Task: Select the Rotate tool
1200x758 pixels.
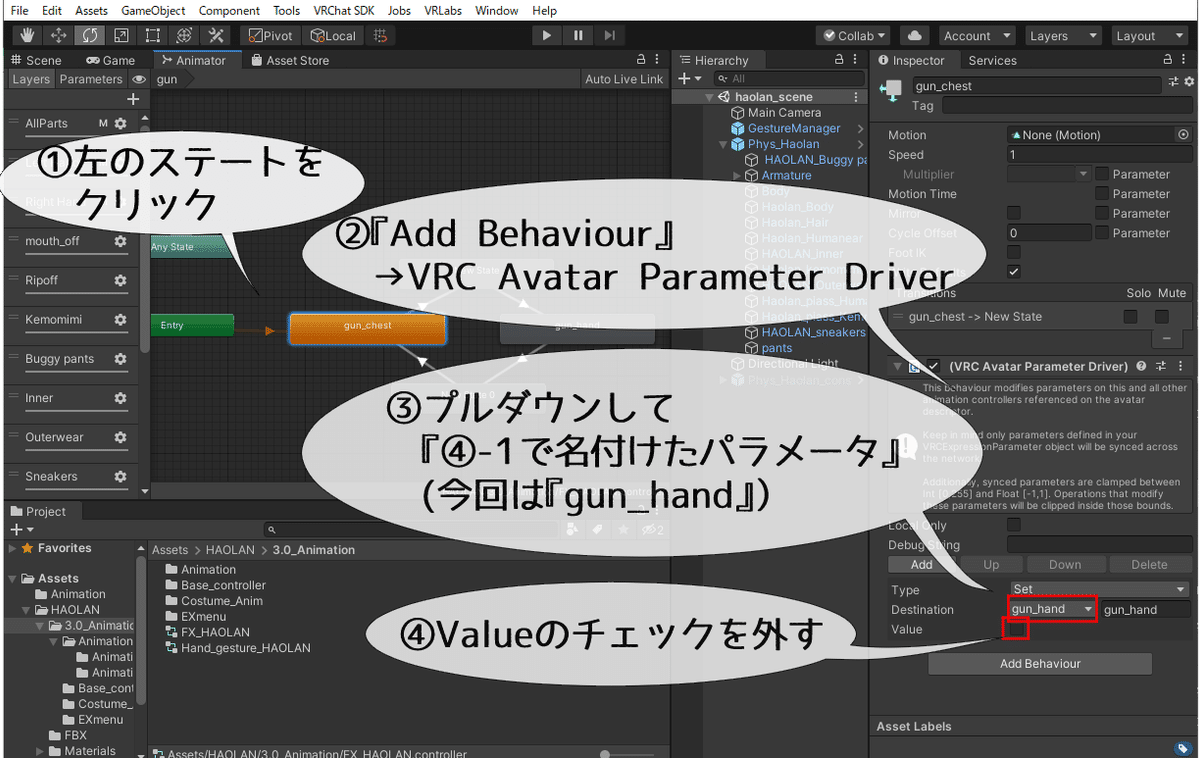Action: [x=89, y=35]
